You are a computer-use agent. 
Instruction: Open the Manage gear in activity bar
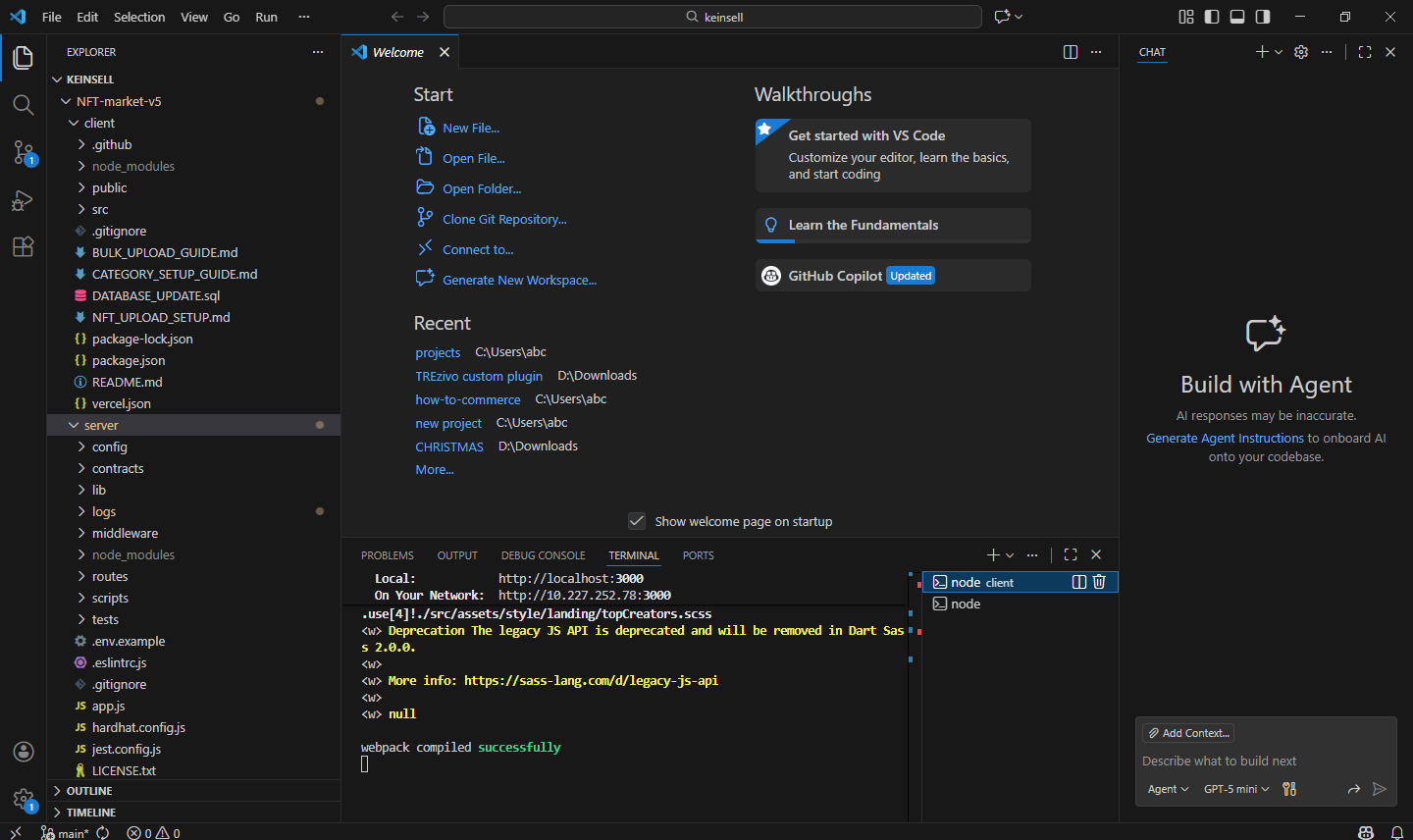(x=24, y=799)
